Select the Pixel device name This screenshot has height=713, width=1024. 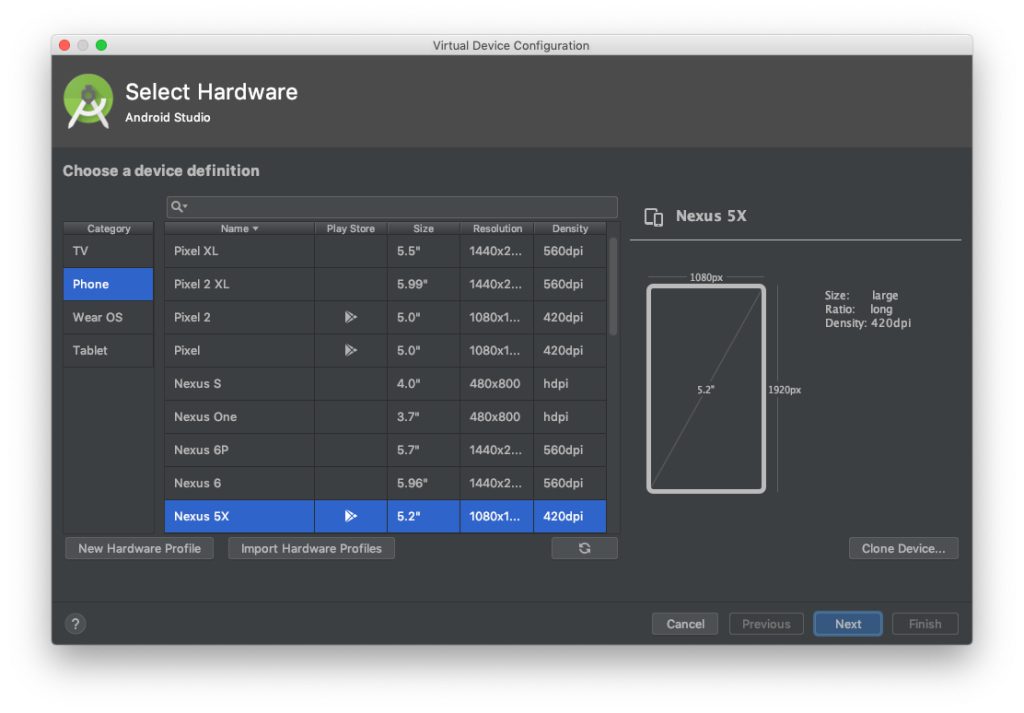pos(187,351)
